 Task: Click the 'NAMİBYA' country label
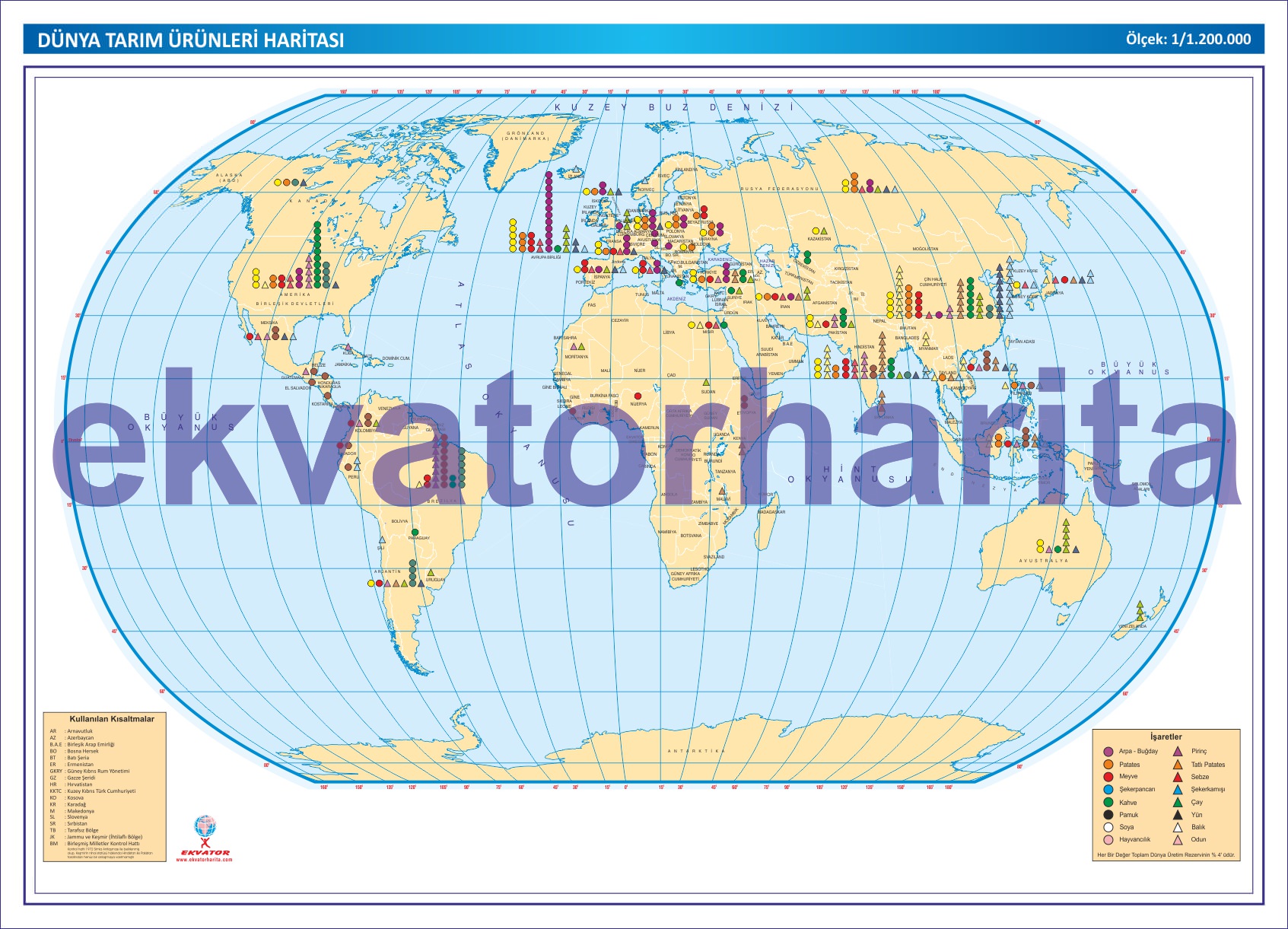[667, 532]
